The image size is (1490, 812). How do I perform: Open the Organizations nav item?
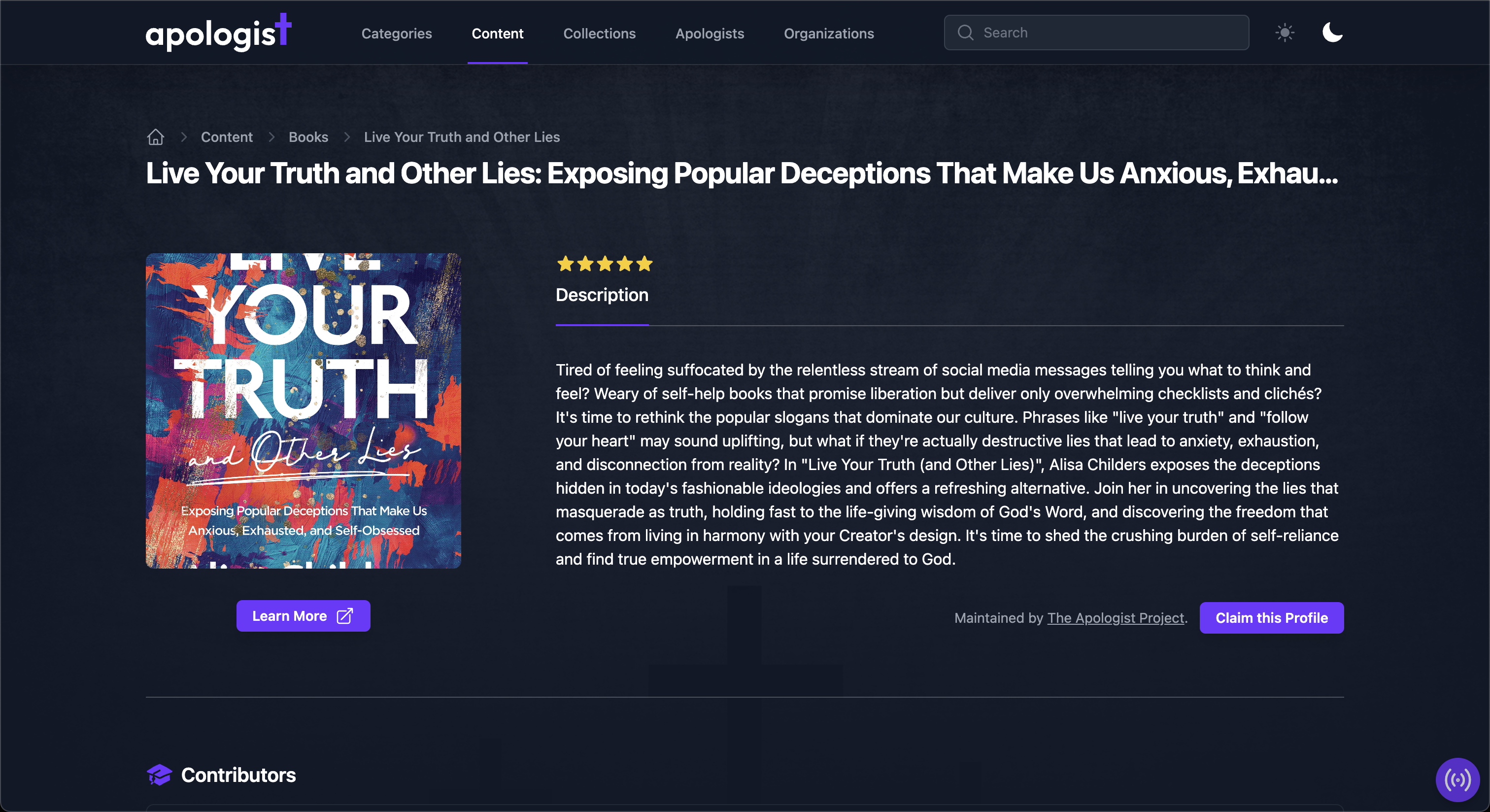coord(829,34)
